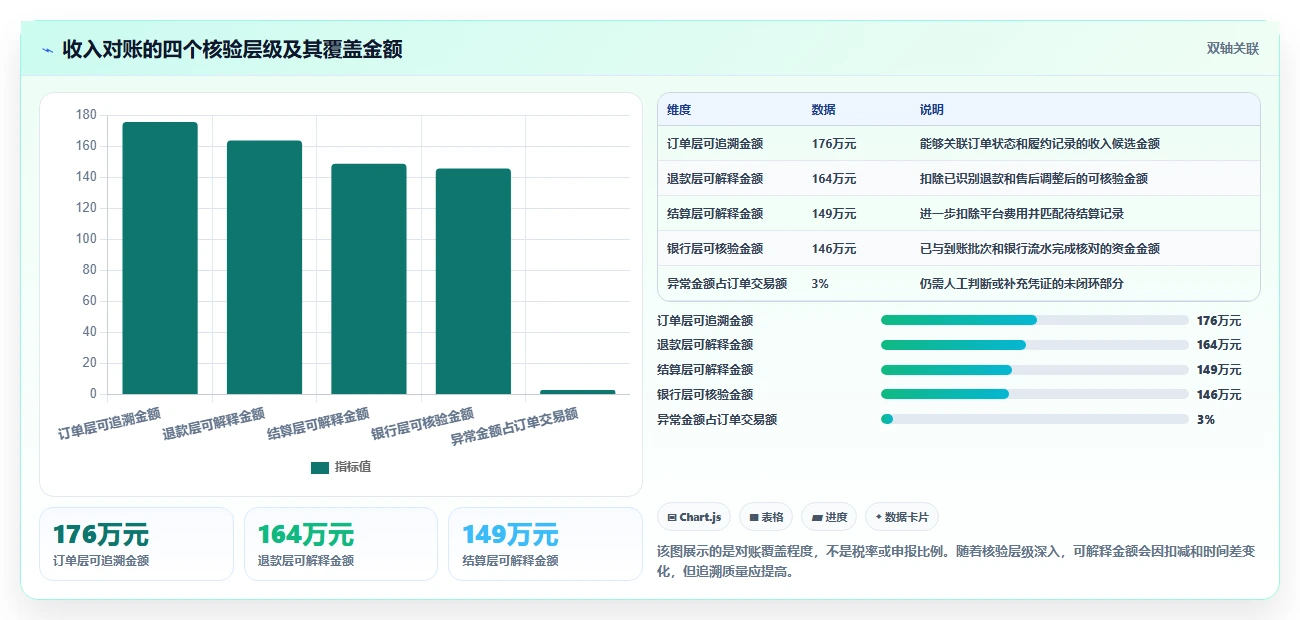Viewport: 1300px width, 620px height.
Task: Open the 149万元 结算层可解释金额 data card
Action: (545, 544)
